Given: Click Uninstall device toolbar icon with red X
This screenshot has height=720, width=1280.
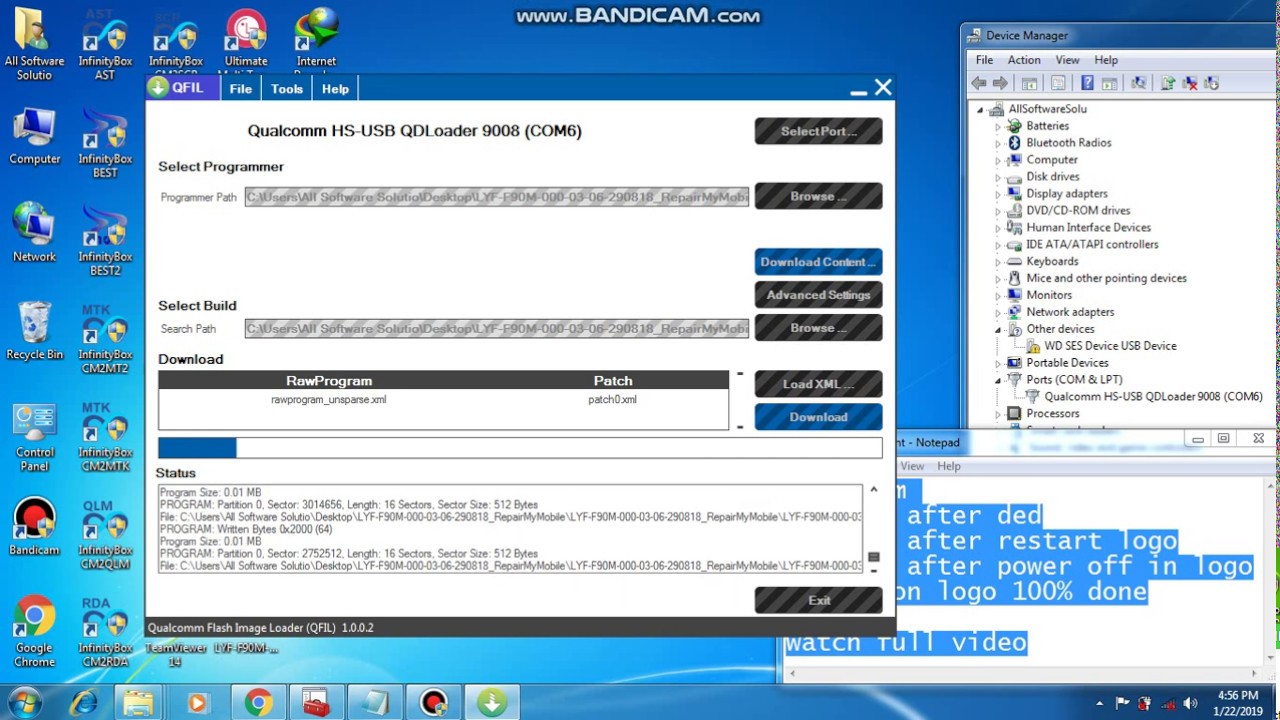Looking at the screenshot, I should [x=1189, y=84].
